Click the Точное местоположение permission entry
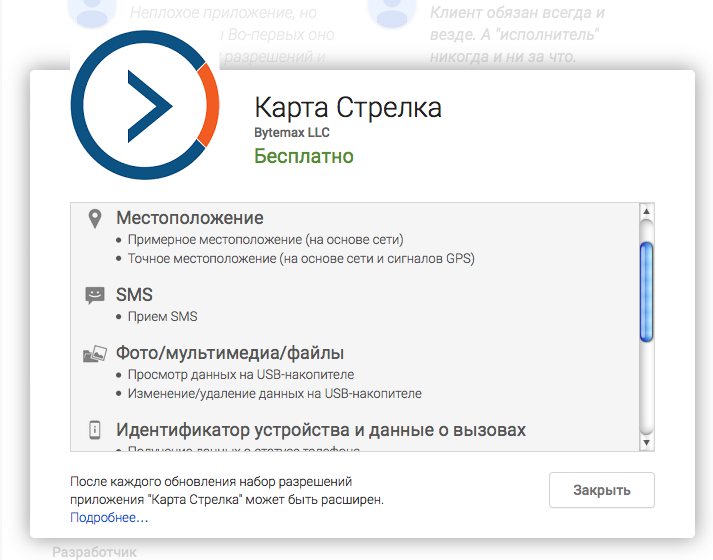The height and width of the screenshot is (560, 713). click(300, 258)
